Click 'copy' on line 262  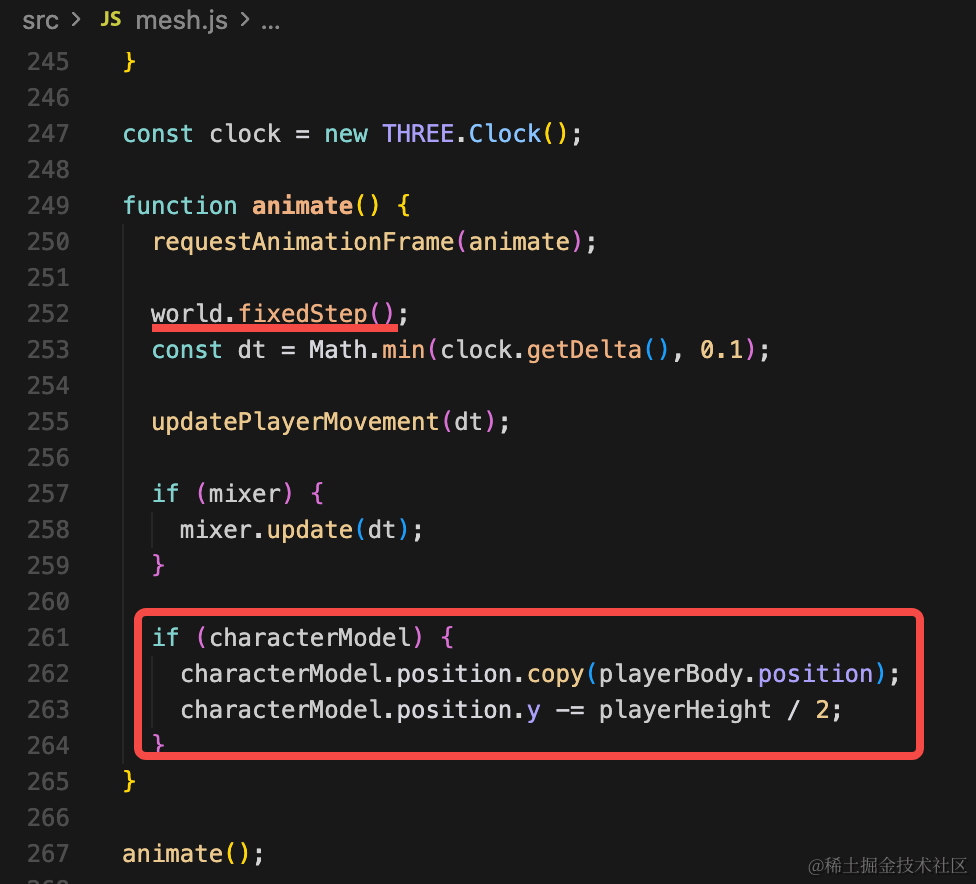555,674
